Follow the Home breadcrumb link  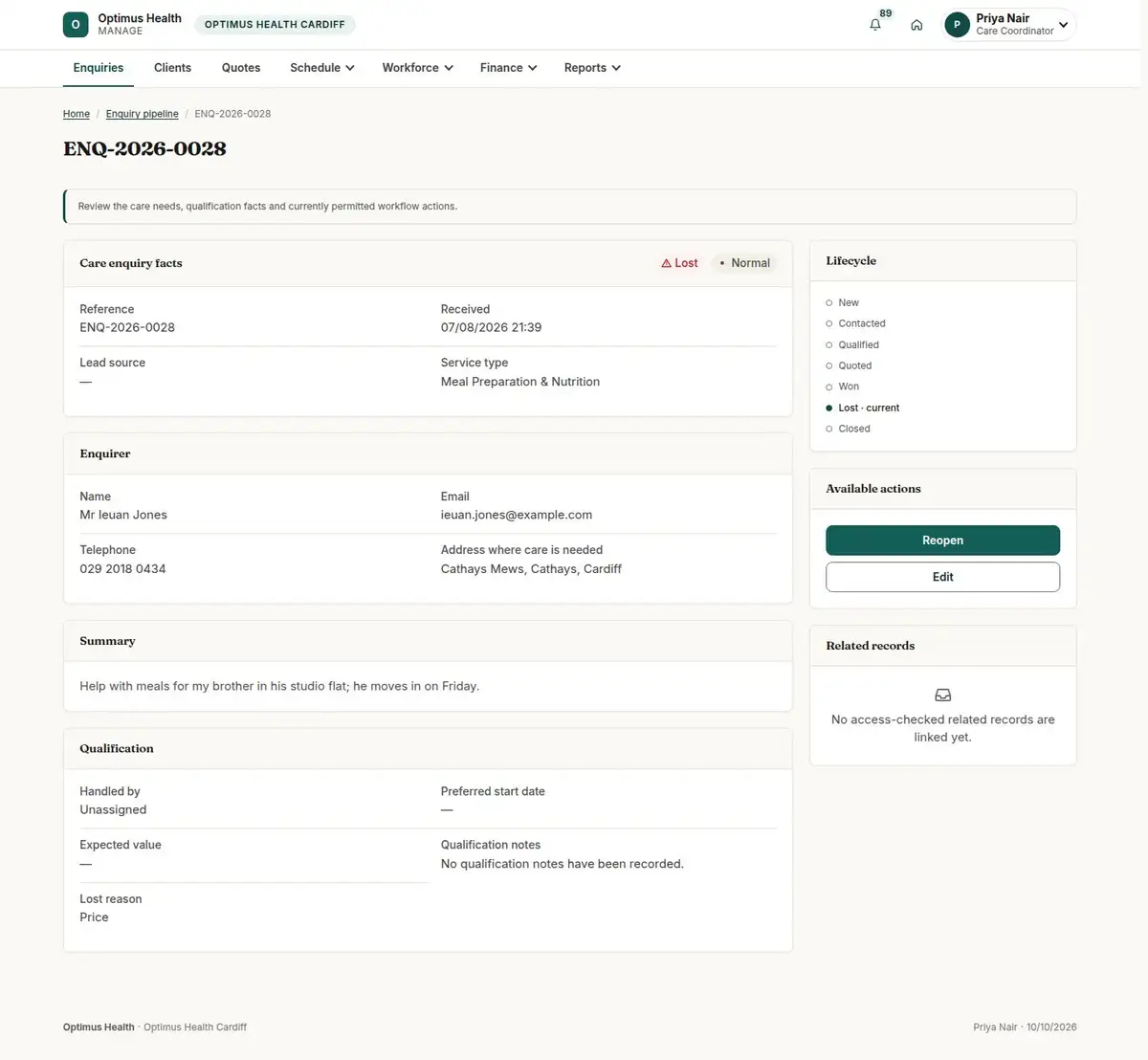tap(77, 114)
